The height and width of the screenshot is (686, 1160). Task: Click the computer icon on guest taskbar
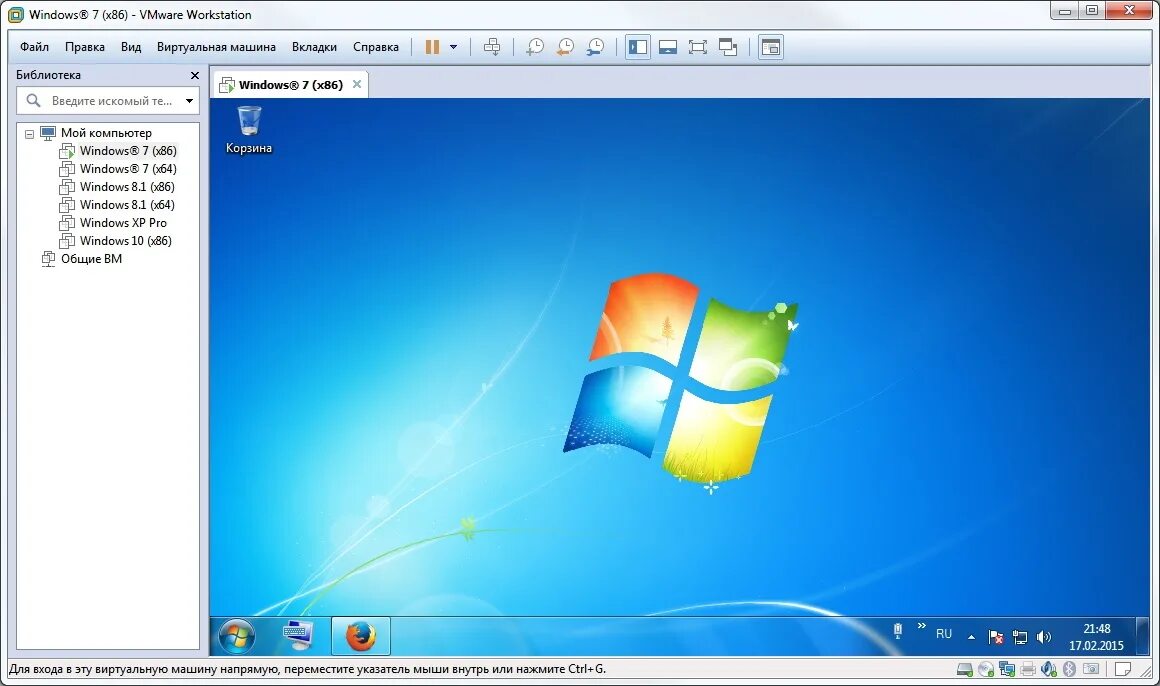click(x=298, y=636)
